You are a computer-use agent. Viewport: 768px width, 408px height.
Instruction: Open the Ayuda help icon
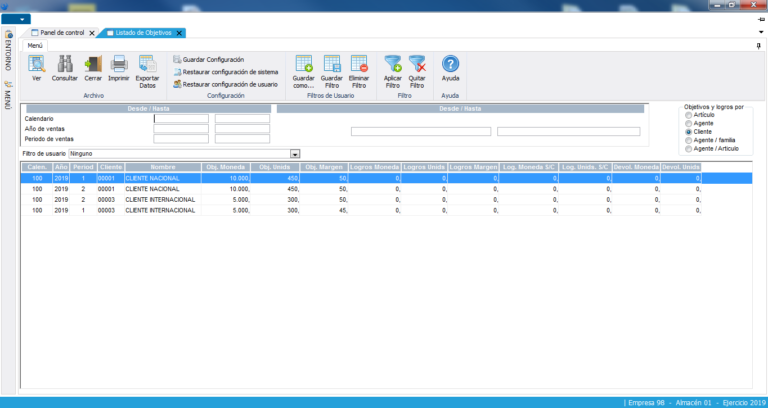tap(450, 65)
